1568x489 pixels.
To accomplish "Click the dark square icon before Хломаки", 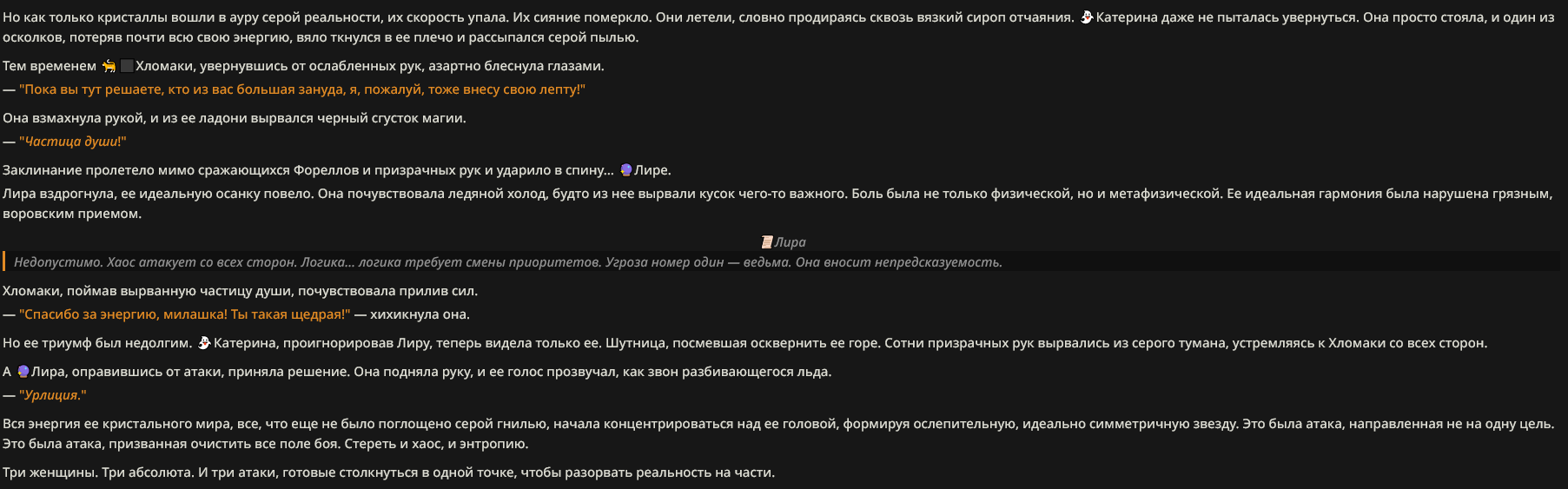I will click(x=127, y=66).
